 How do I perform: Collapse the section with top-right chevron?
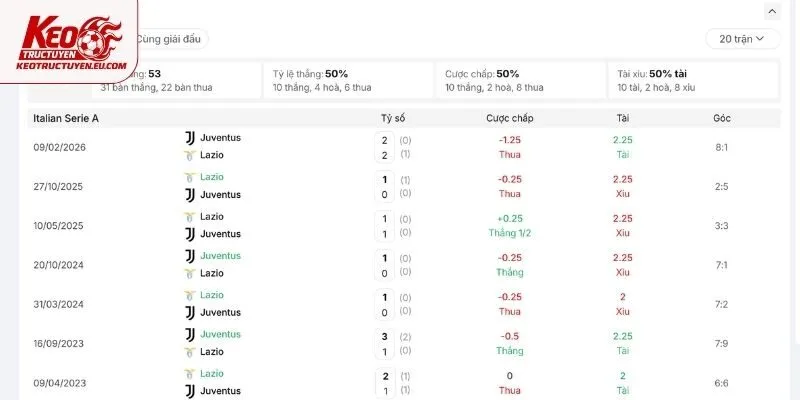coord(772,11)
